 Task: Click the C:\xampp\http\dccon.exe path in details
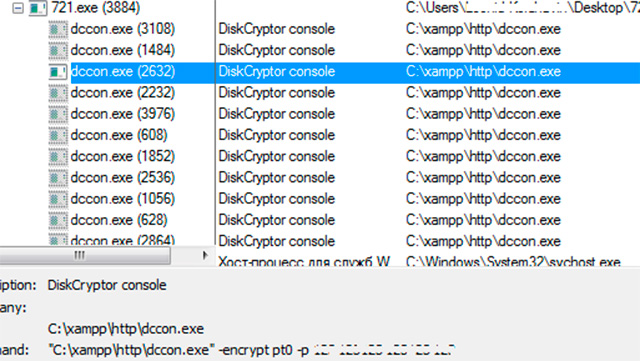pyautogui.click(x=126, y=329)
